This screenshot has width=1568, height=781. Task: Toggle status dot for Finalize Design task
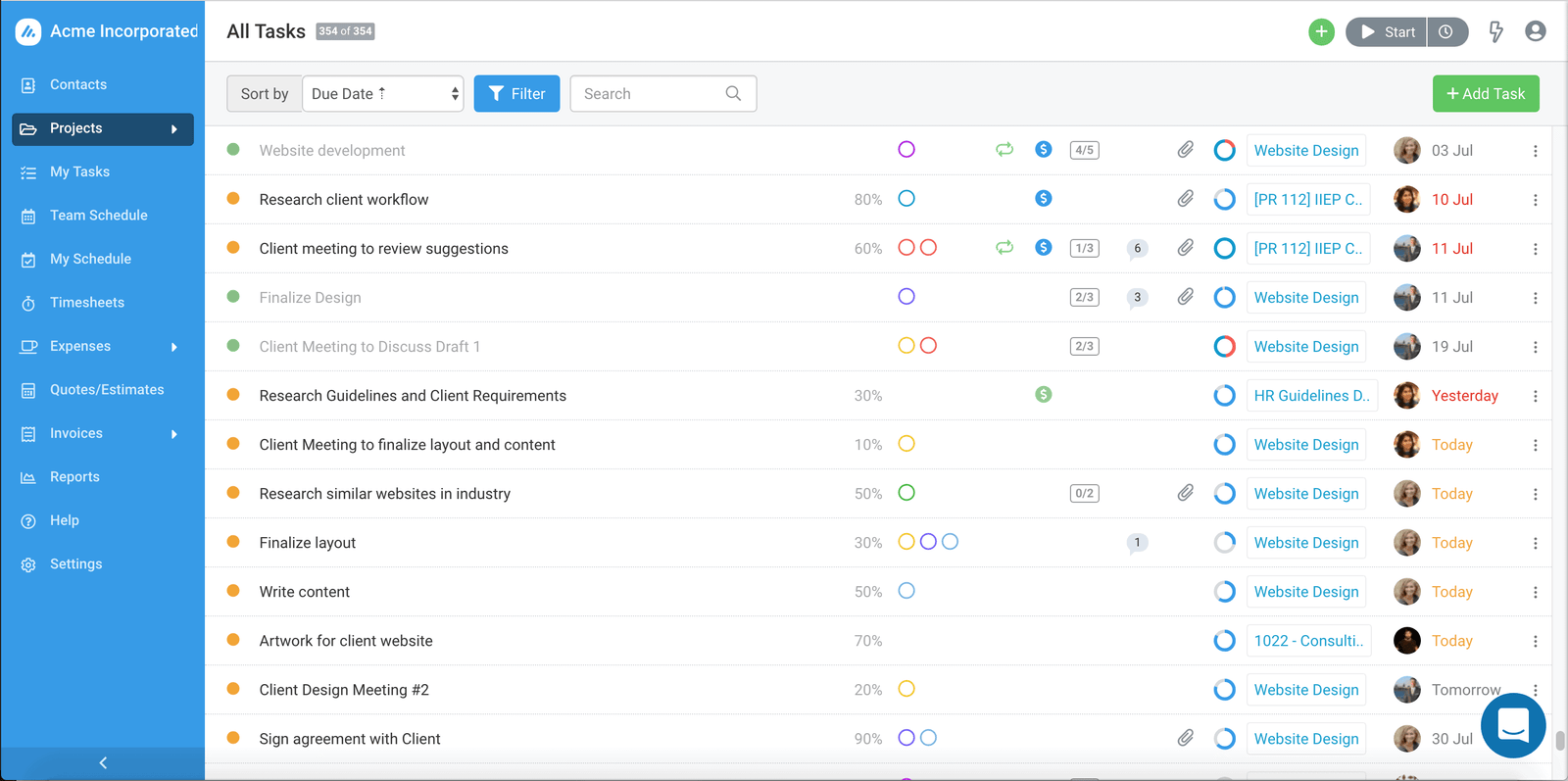[233, 297]
